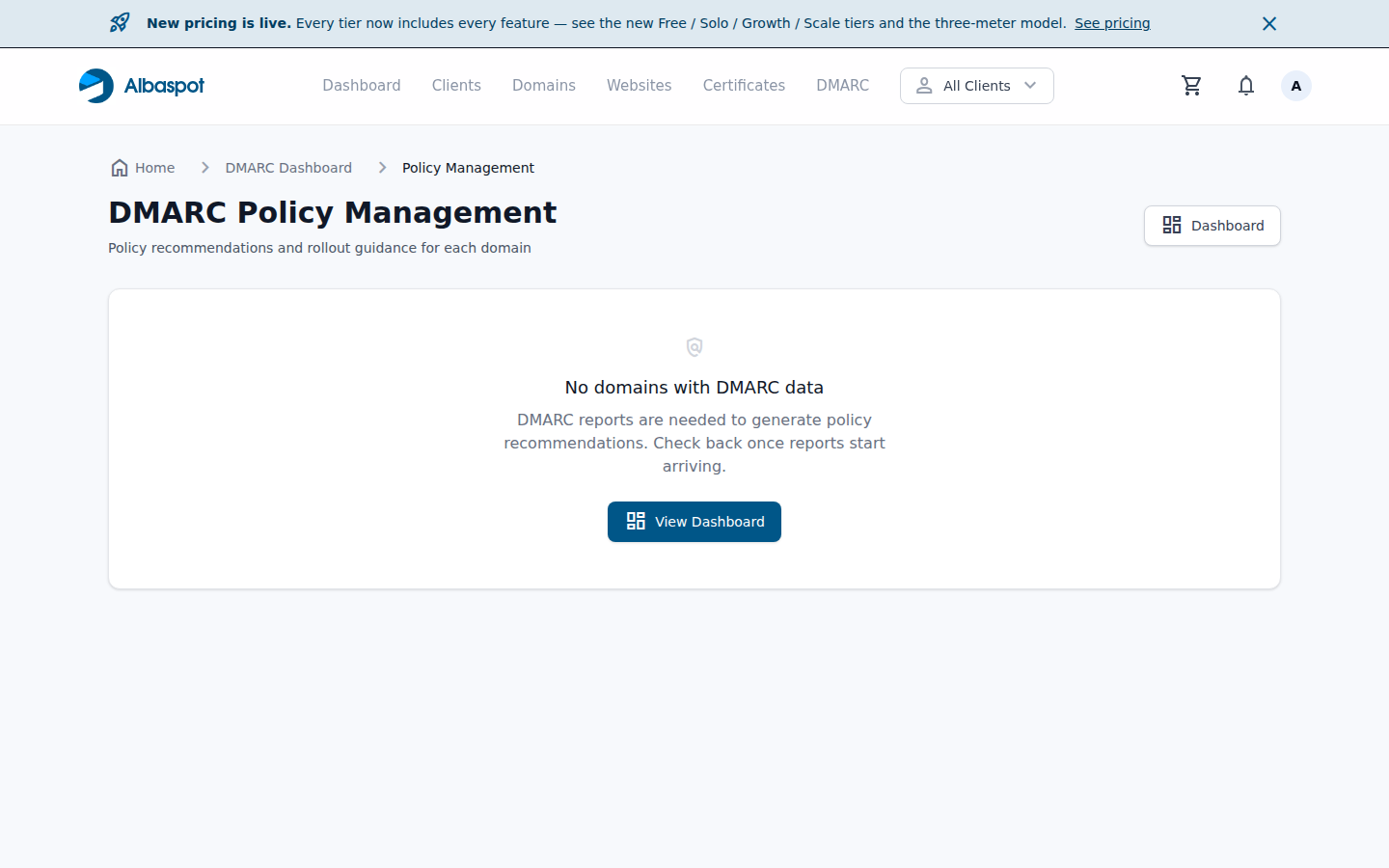Click the Home breadcrumb icon
The height and width of the screenshot is (868, 1389).
(120, 168)
